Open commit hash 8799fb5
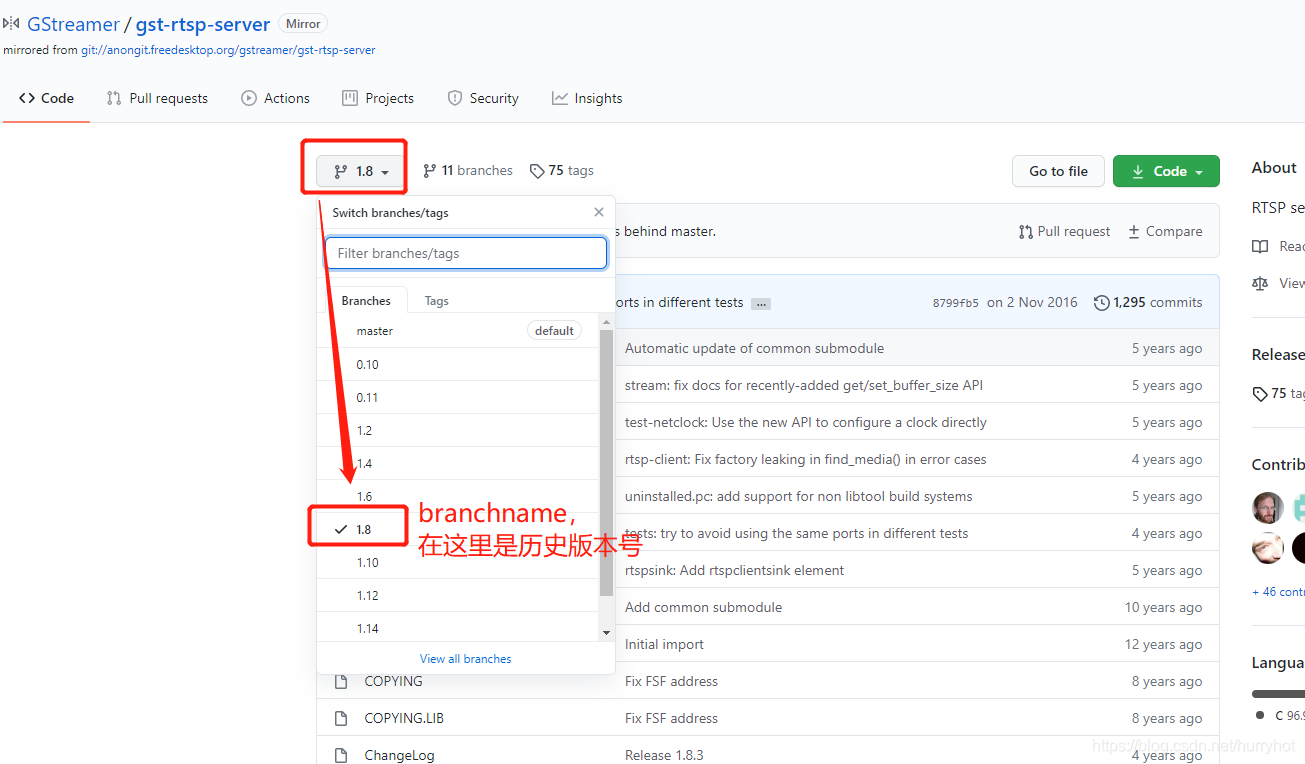The height and width of the screenshot is (764, 1305). (956, 303)
